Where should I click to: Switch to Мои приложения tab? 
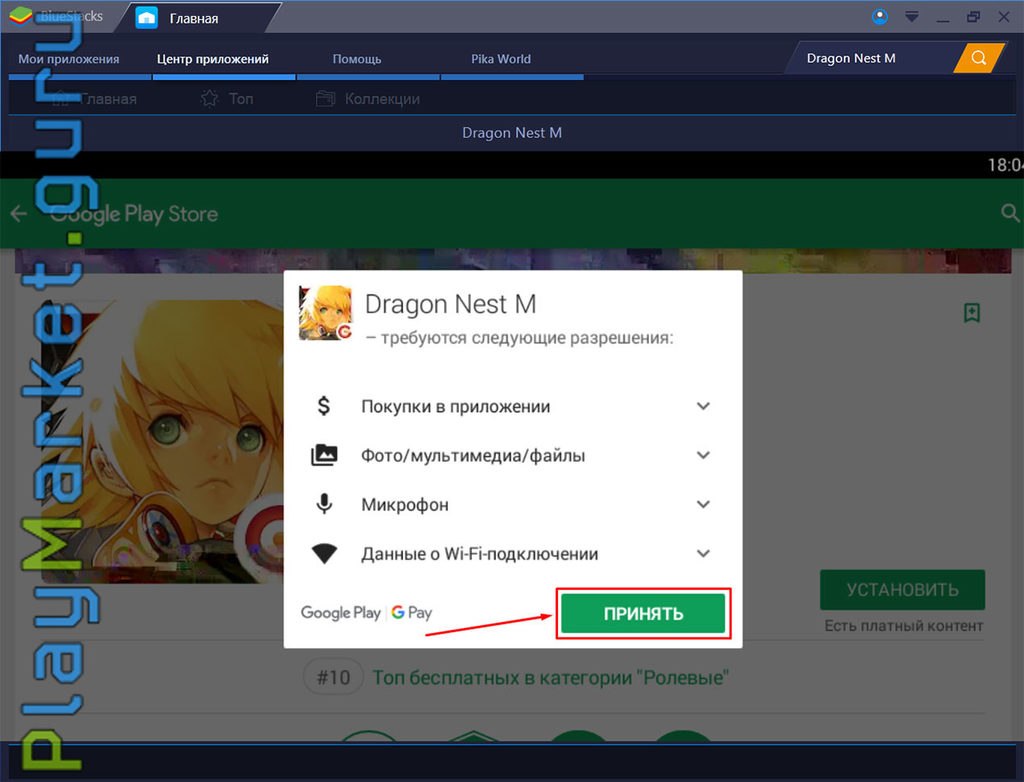pyautogui.click(x=69, y=59)
